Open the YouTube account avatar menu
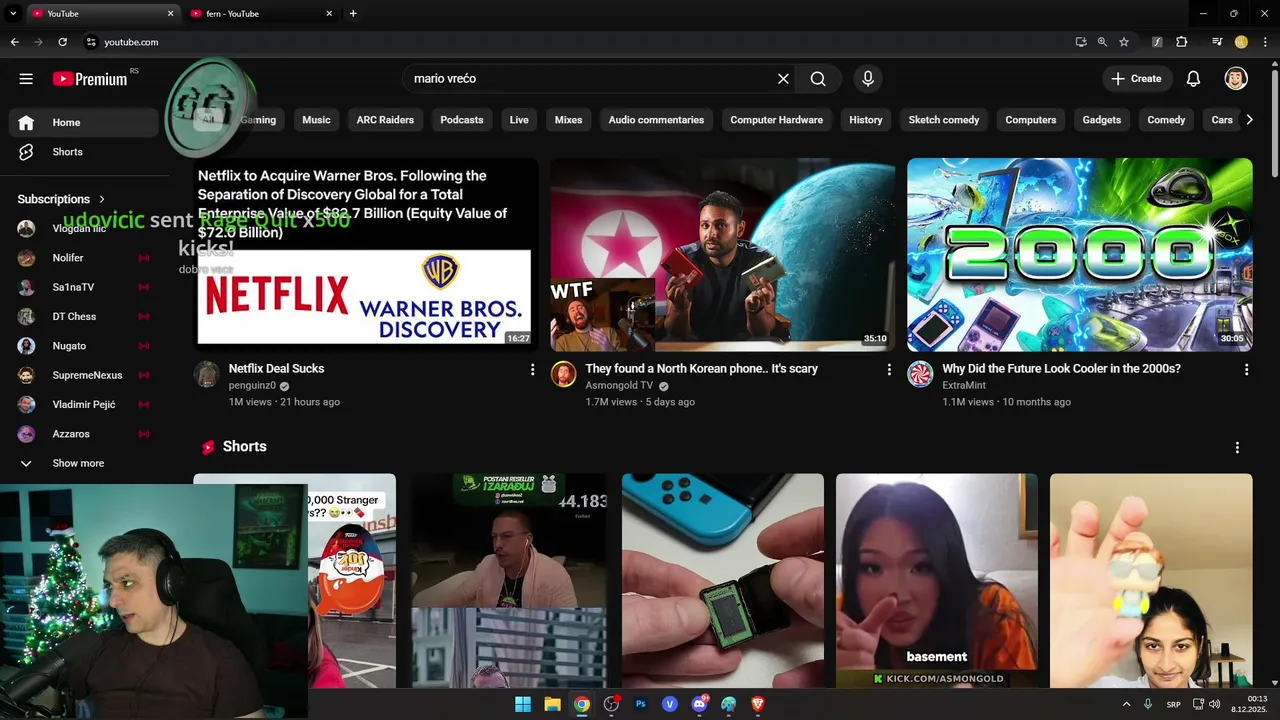The width and height of the screenshot is (1280, 720). pyautogui.click(x=1236, y=79)
